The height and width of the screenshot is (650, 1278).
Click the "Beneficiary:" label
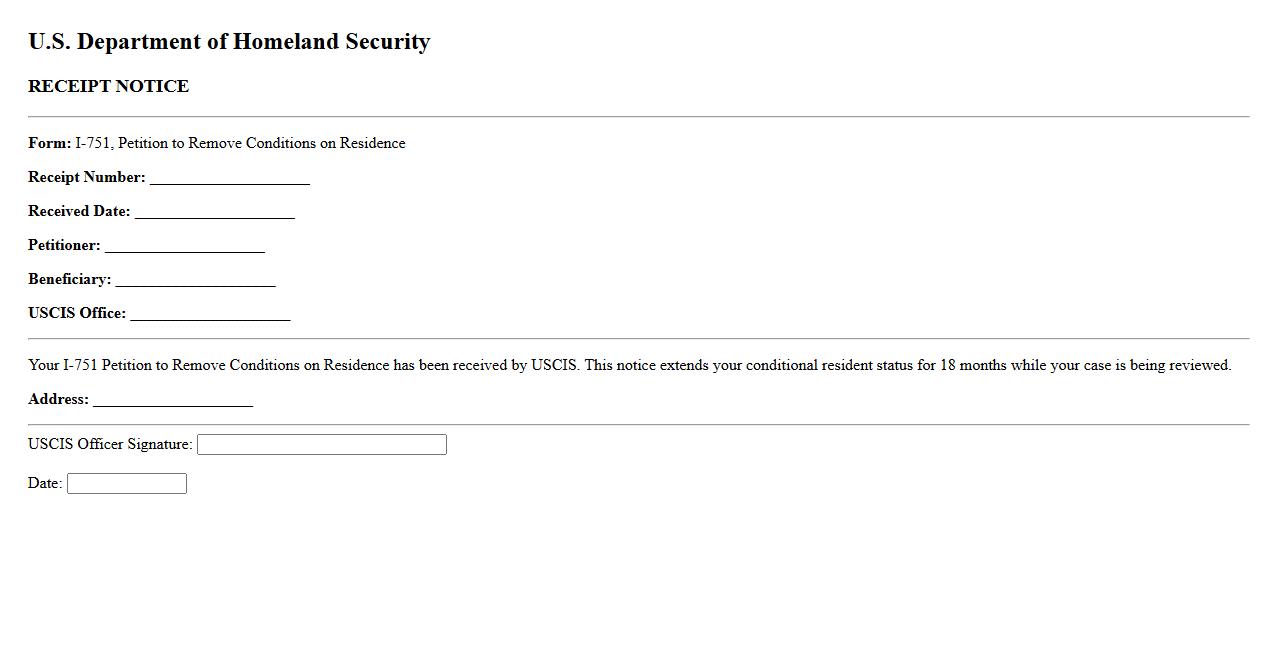69,279
